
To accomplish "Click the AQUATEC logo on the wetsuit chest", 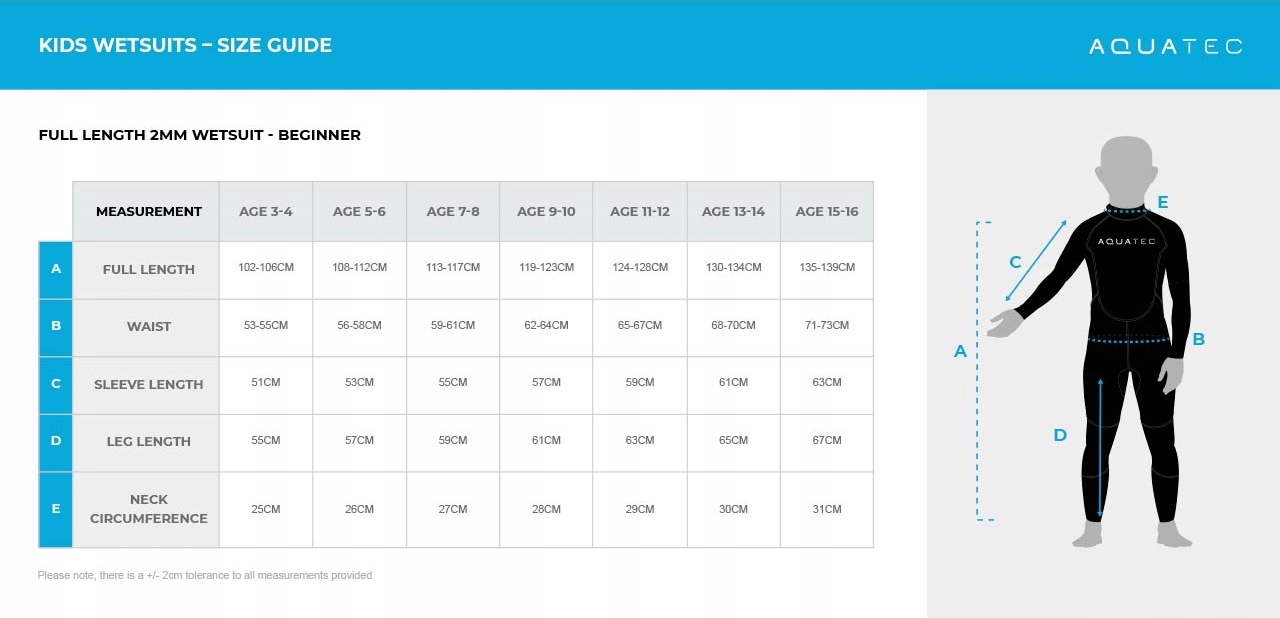I will (x=1126, y=242).
